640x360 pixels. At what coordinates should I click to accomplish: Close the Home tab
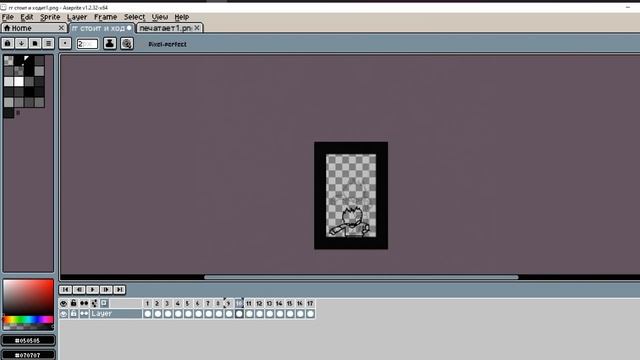pos(61,28)
